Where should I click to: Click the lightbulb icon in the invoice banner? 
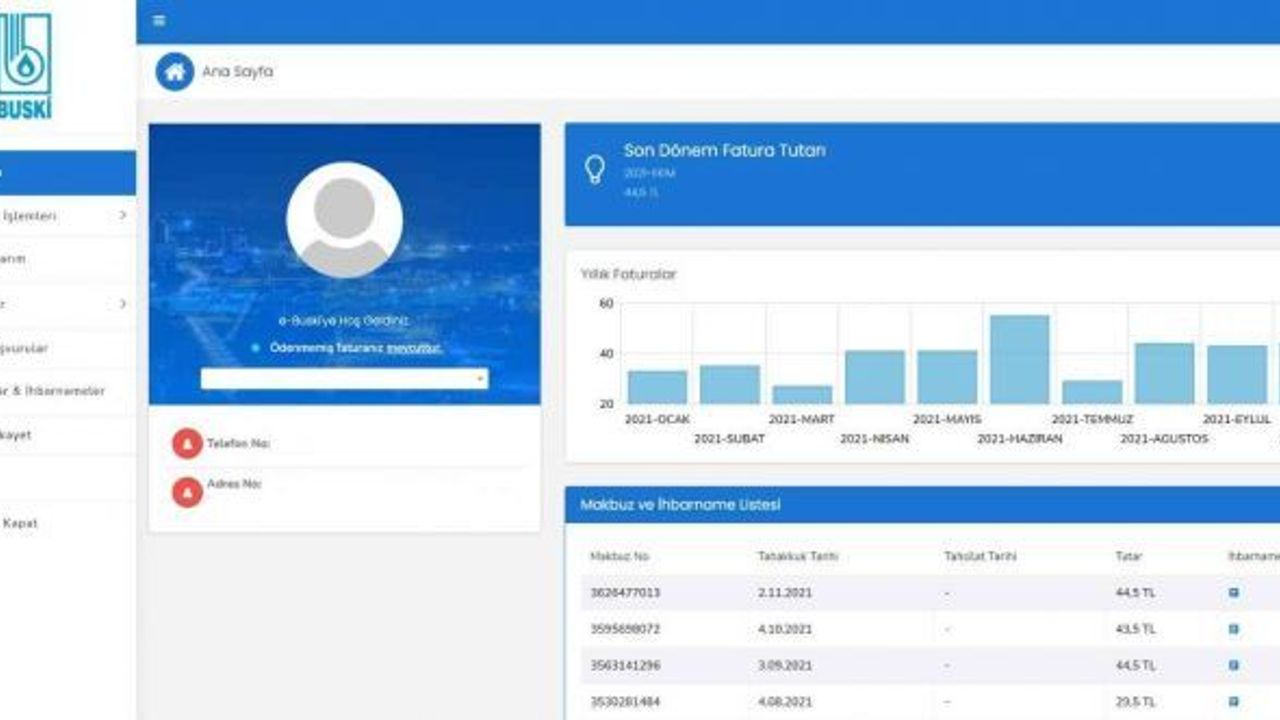(x=595, y=170)
